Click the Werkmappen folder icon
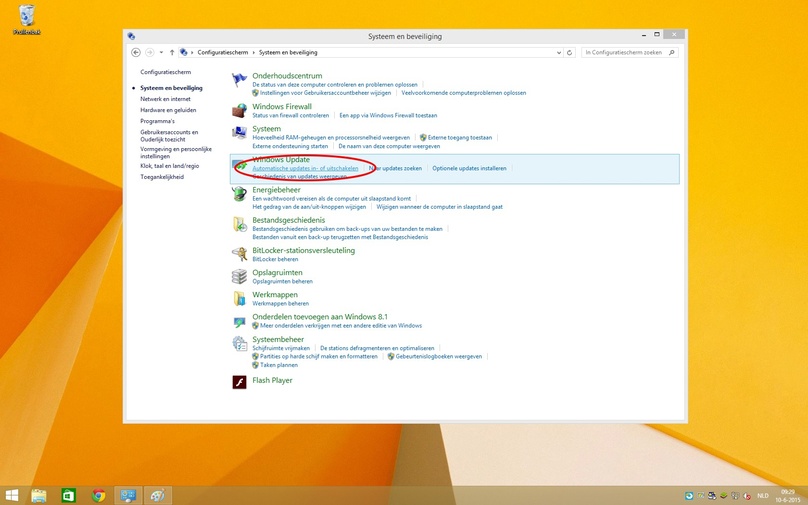 click(x=239, y=298)
